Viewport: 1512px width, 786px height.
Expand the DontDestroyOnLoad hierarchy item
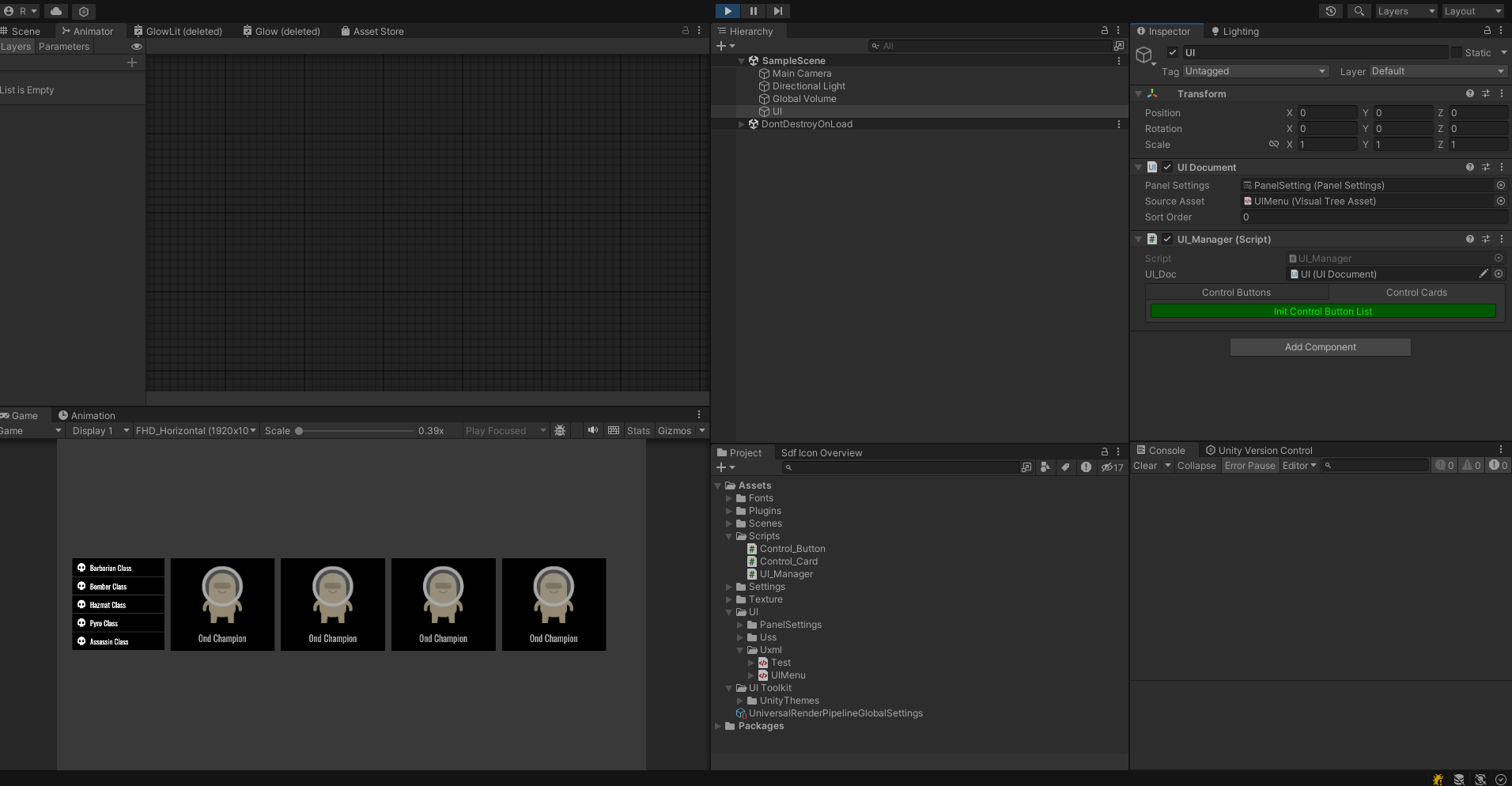click(x=741, y=124)
